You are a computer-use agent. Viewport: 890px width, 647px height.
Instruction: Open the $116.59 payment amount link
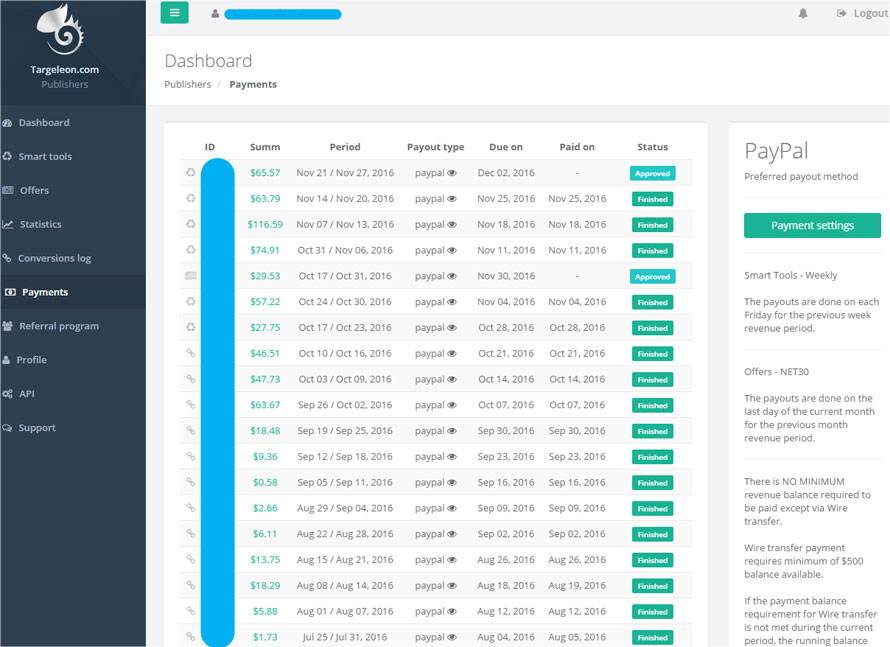(x=265, y=225)
